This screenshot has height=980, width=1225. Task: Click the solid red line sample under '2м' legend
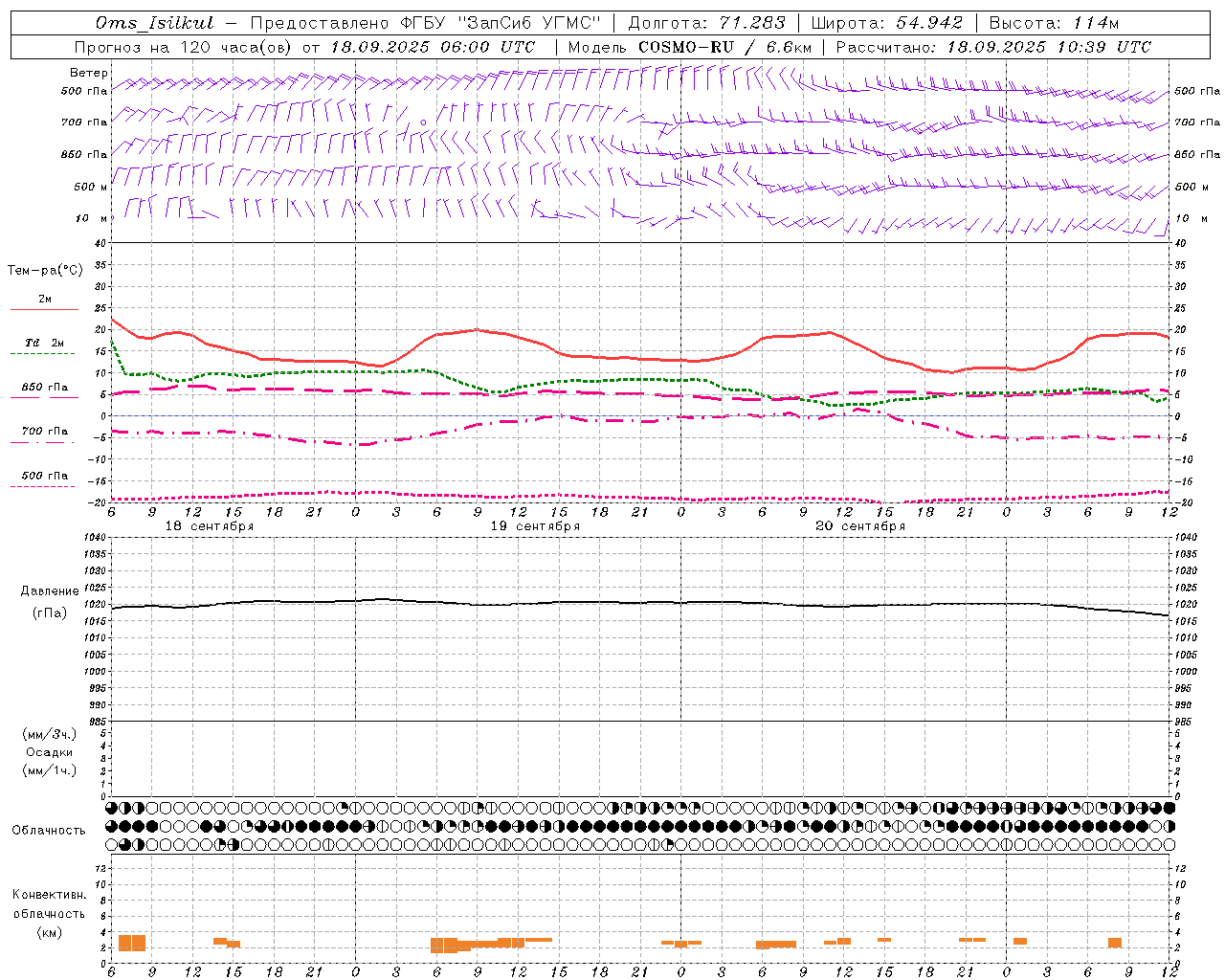click(44, 309)
